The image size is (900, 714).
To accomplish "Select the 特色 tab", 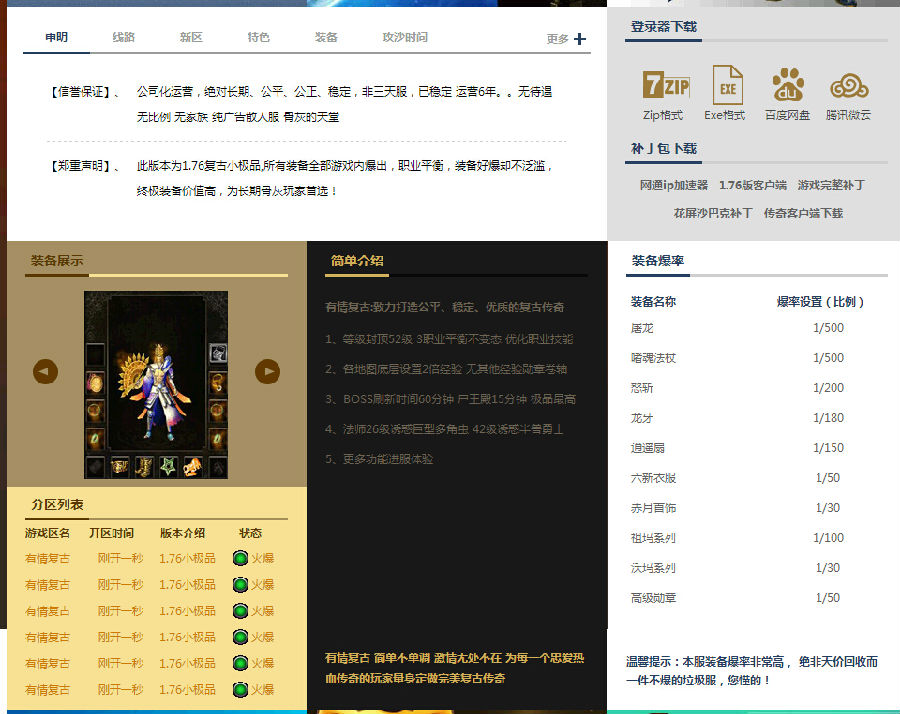I will click(x=258, y=37).
